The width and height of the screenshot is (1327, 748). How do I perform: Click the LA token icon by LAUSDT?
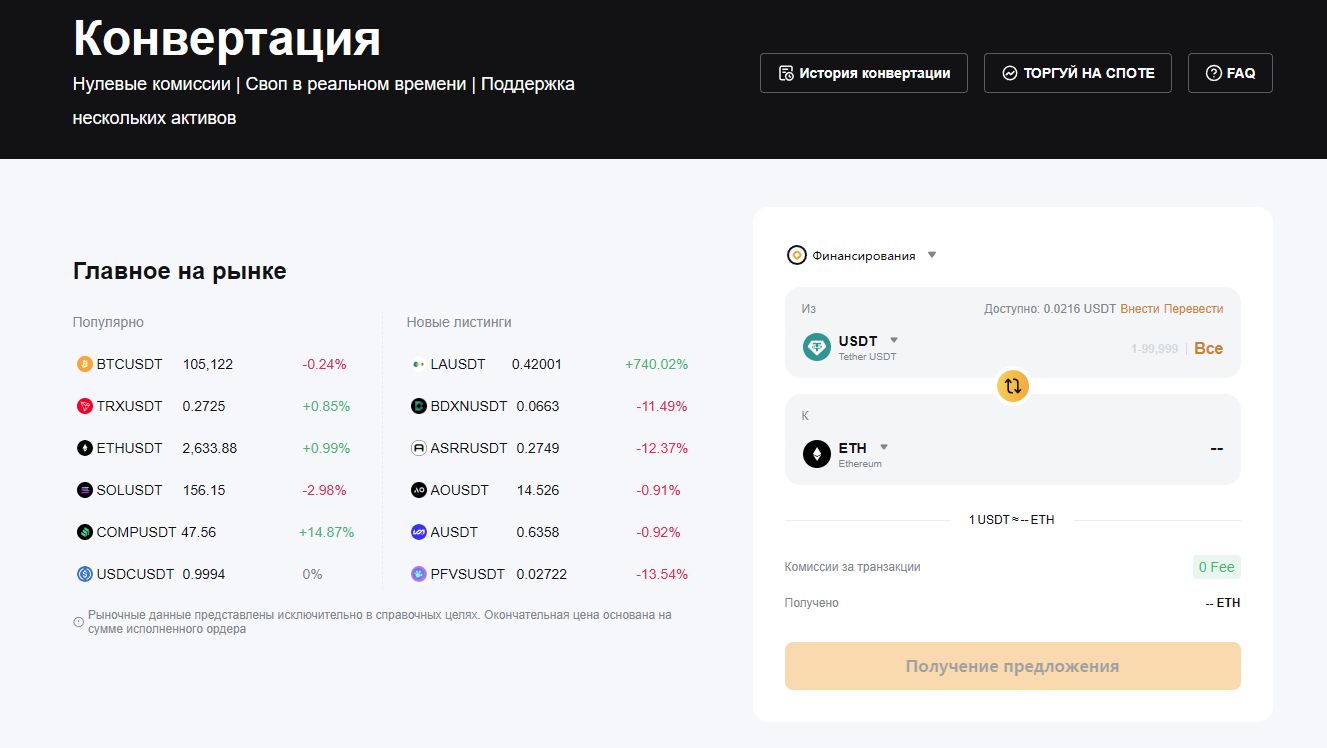coord(418,364)
